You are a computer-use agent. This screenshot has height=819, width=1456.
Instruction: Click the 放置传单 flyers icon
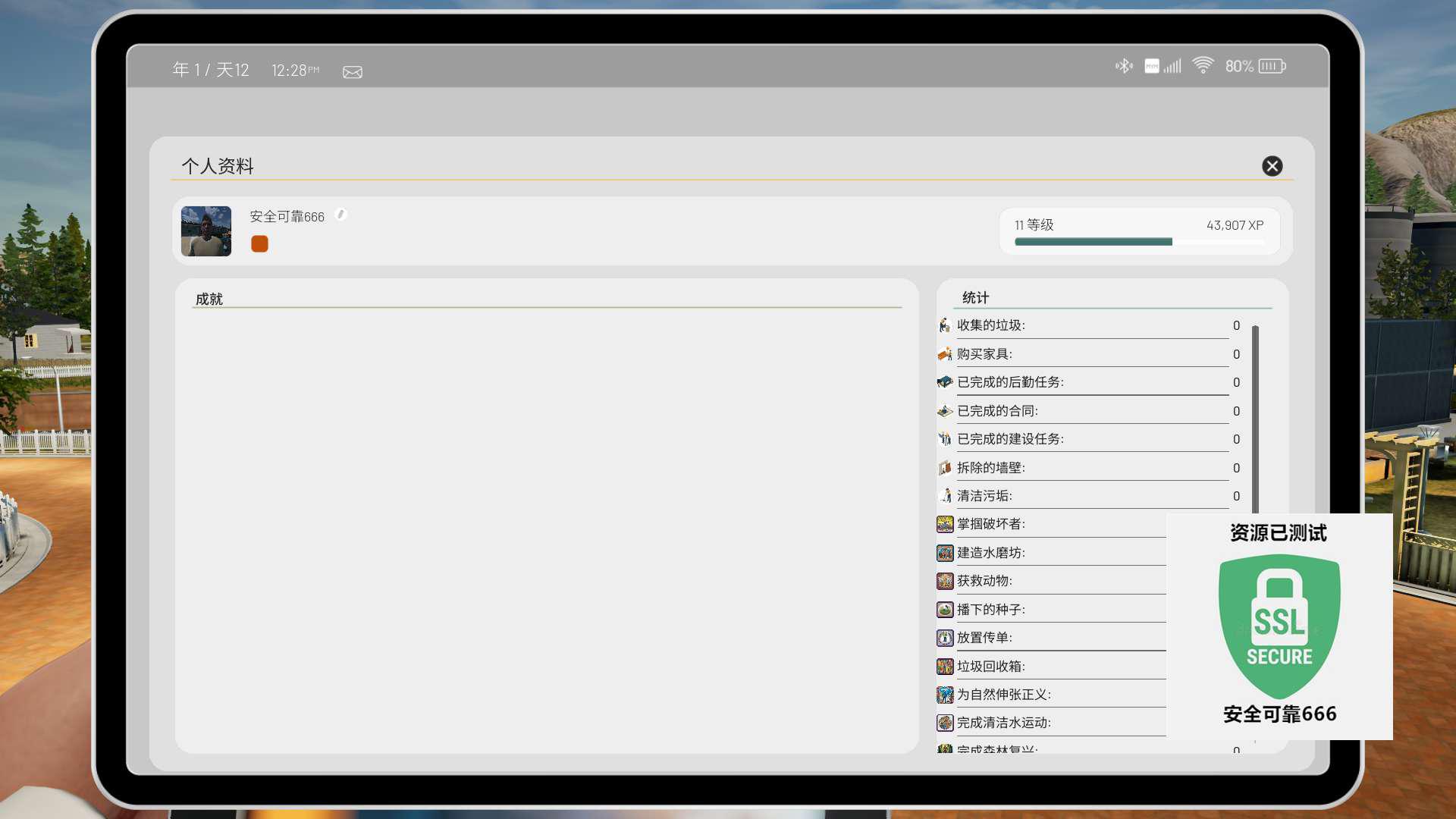(945, 638)
